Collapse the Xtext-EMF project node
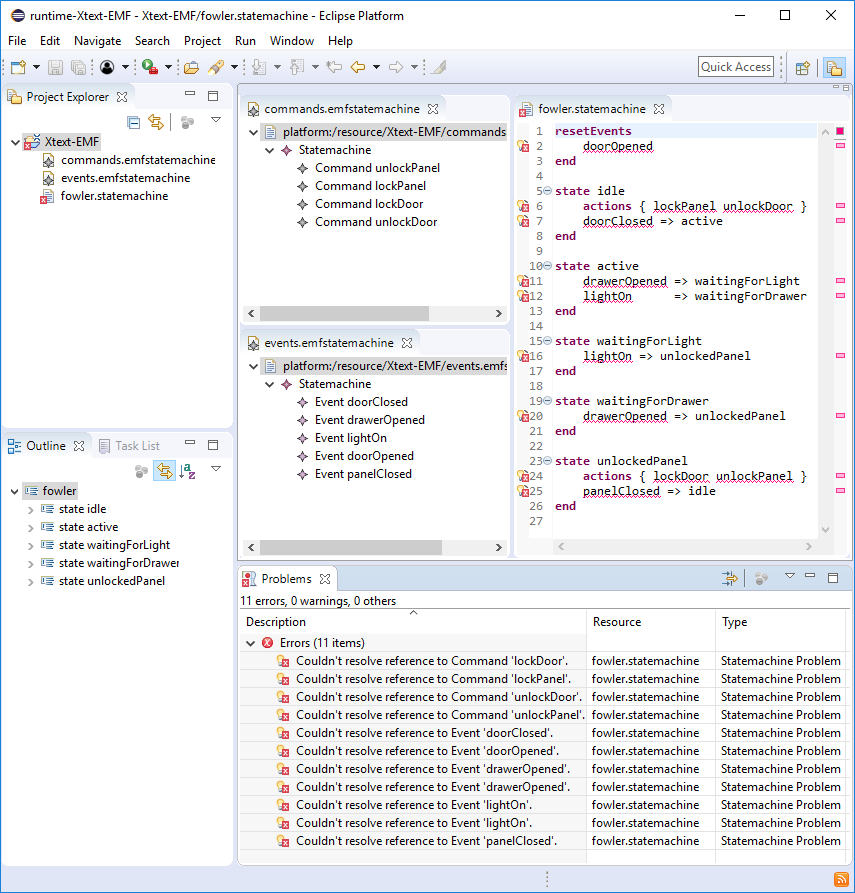The height and width of the screenshot is (893, 855). click(x=15, y=142)
